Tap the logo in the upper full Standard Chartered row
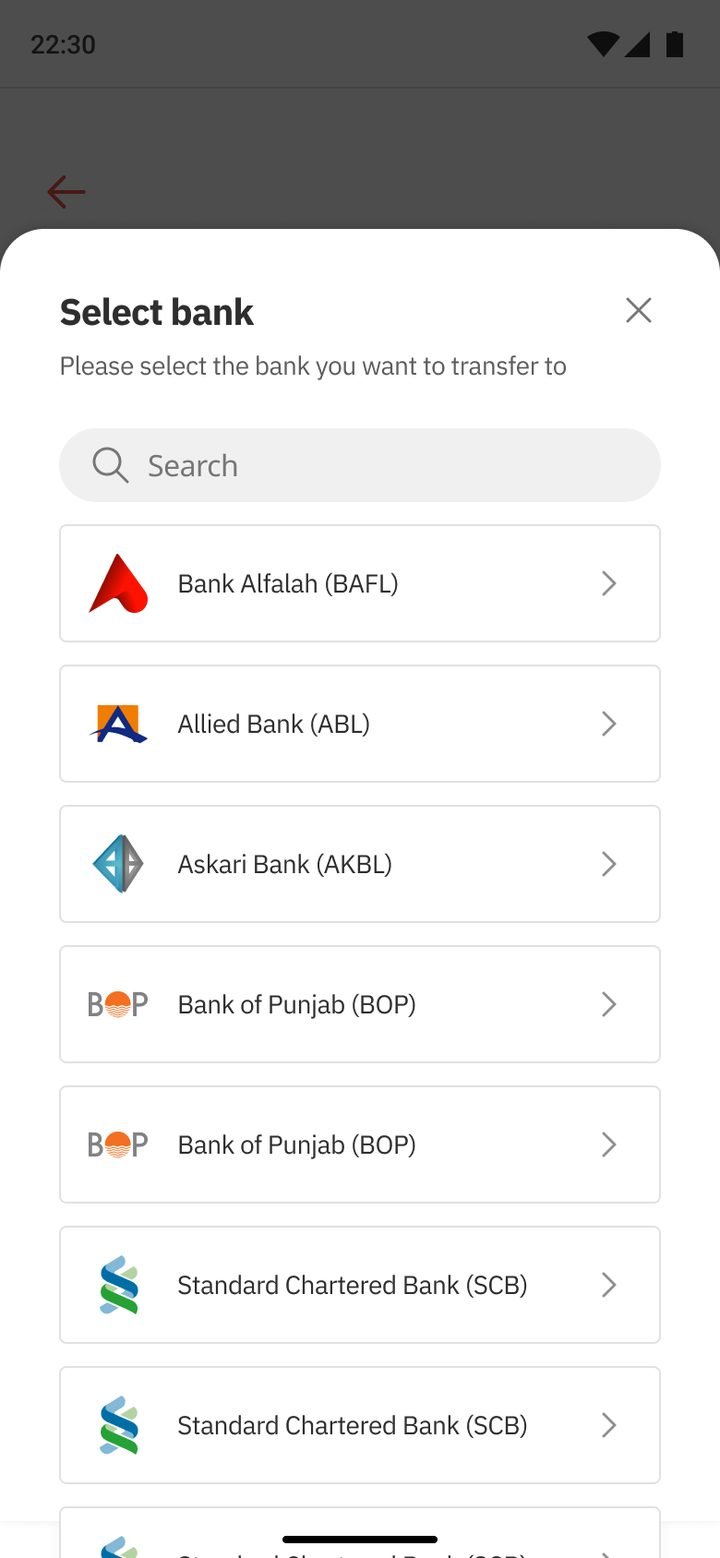Viewport: 720px width, 1558px height. (x=118, y=1284)
